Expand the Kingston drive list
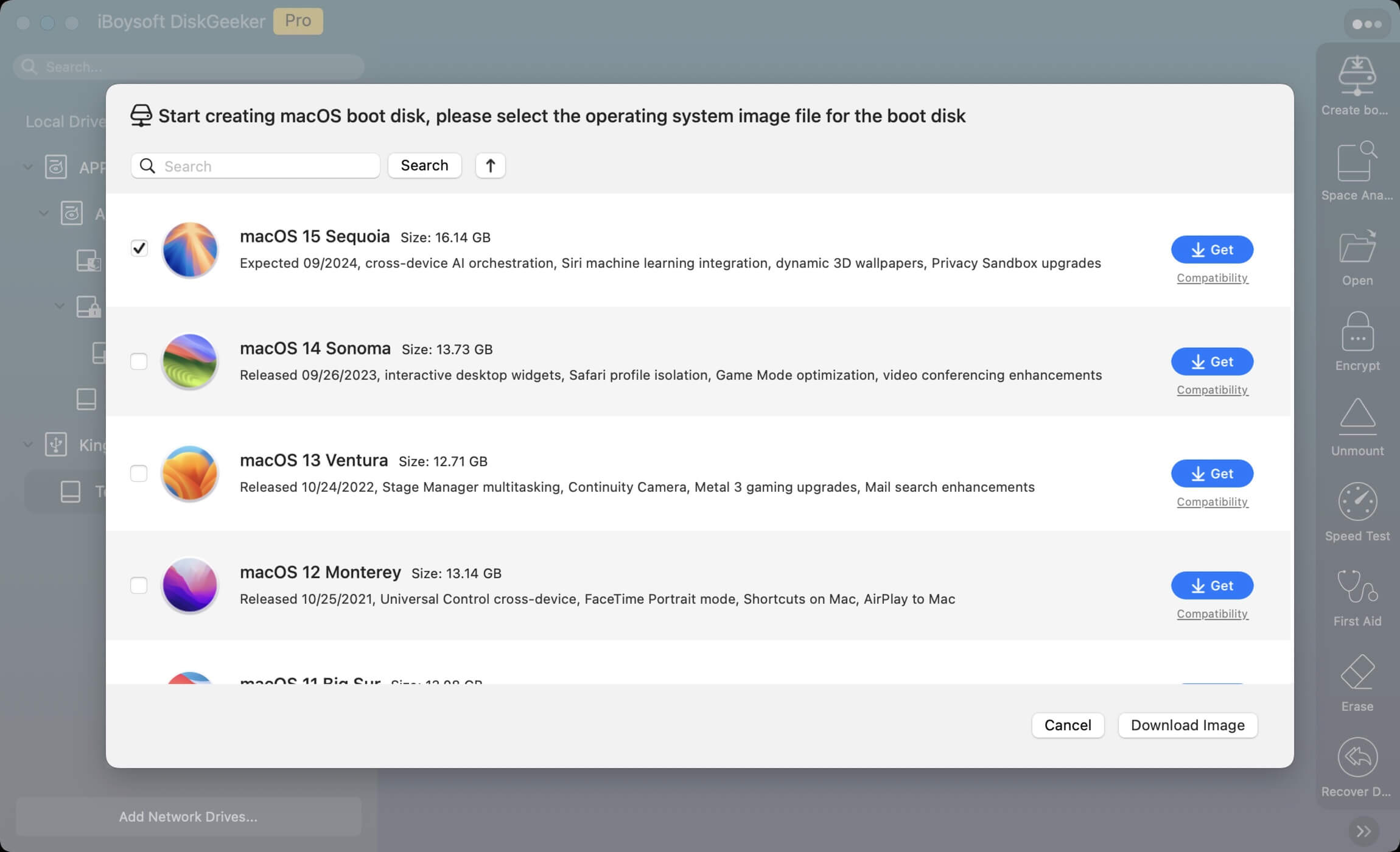 26,444
